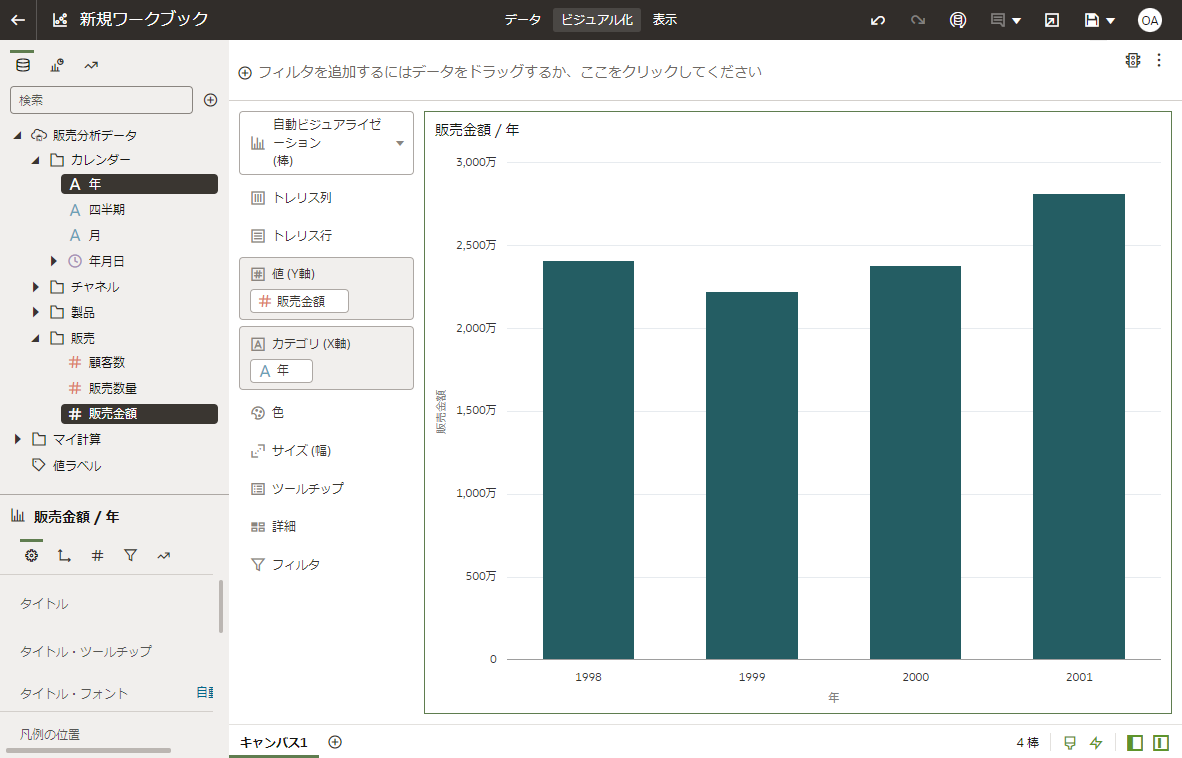
Task: Click the green lightning auto-apply icon
Action: point(1097,743)
